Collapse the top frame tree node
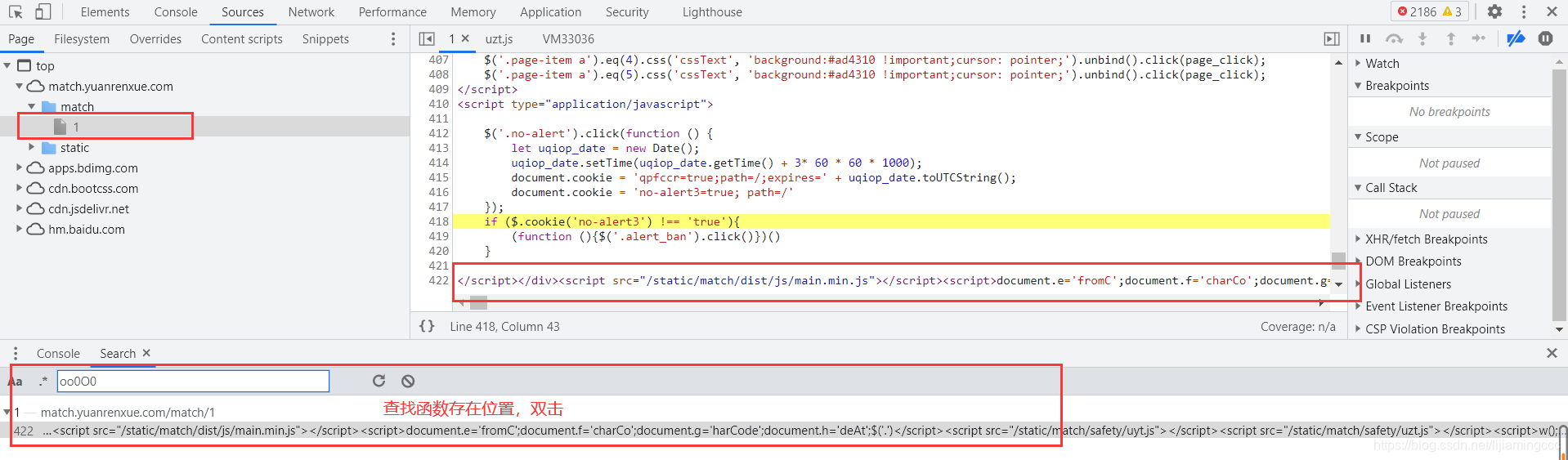The height and width of the screenshot is (460, 1568). [x=7, y=65]
